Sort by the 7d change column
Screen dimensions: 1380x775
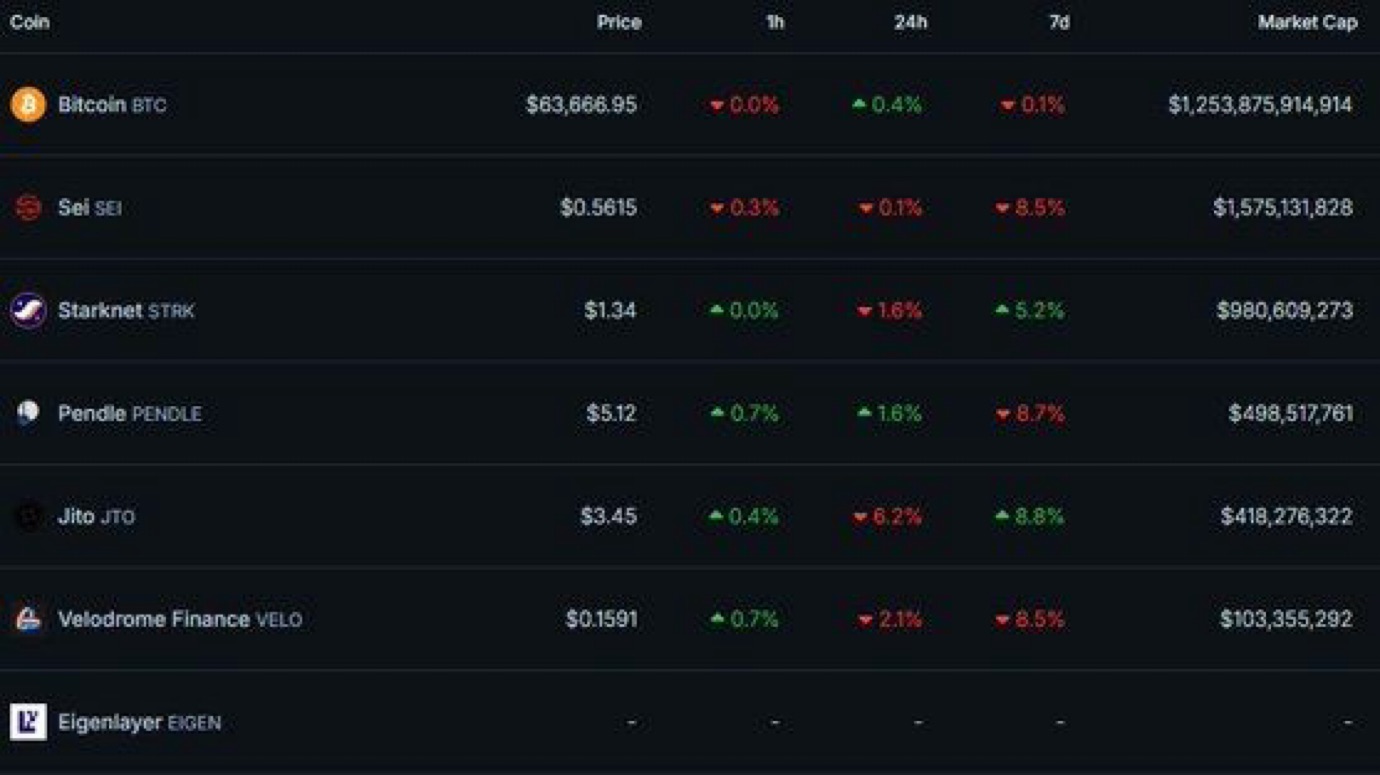click(x=1059, y=22)
